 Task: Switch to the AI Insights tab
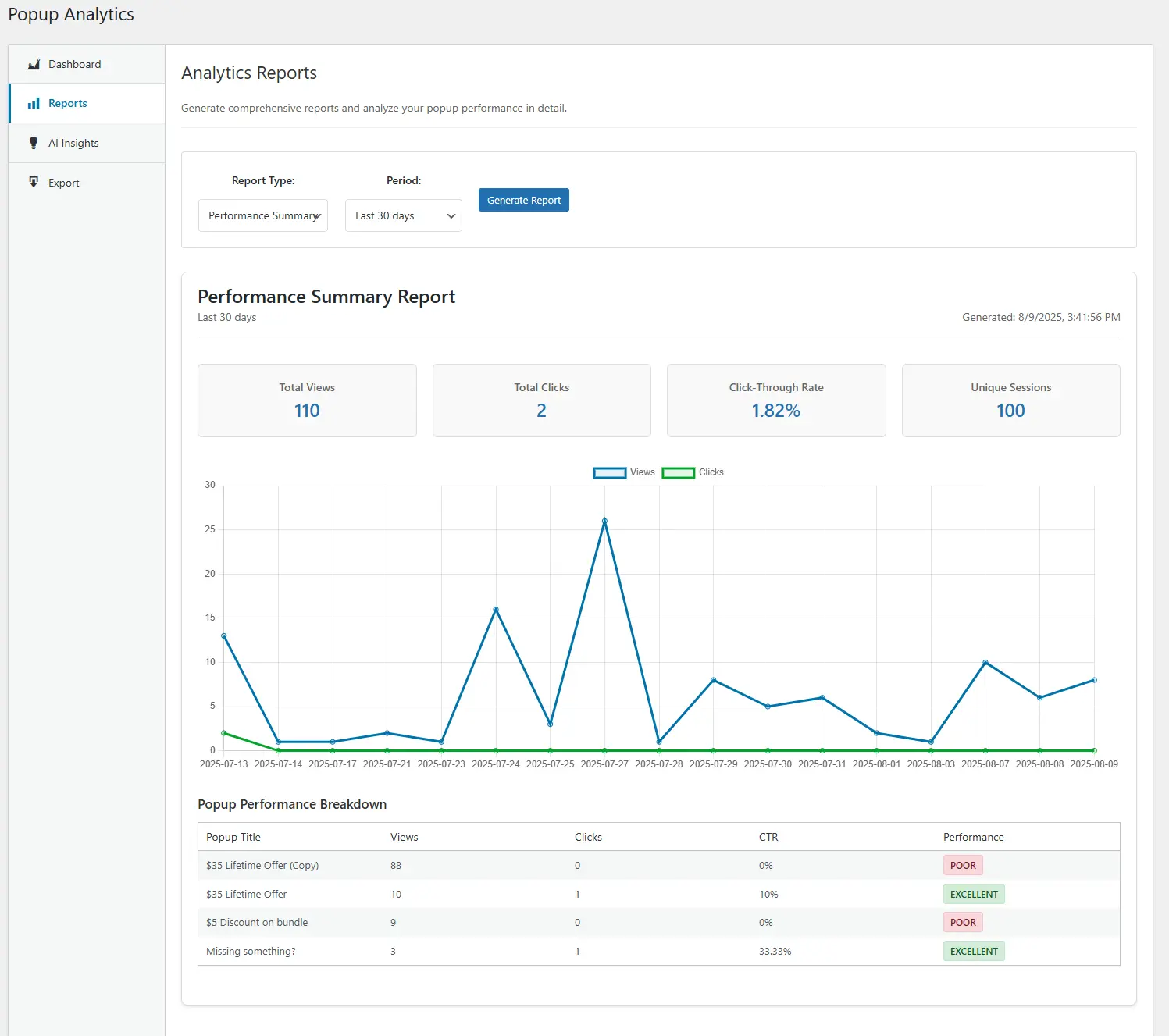click(73, 143)
